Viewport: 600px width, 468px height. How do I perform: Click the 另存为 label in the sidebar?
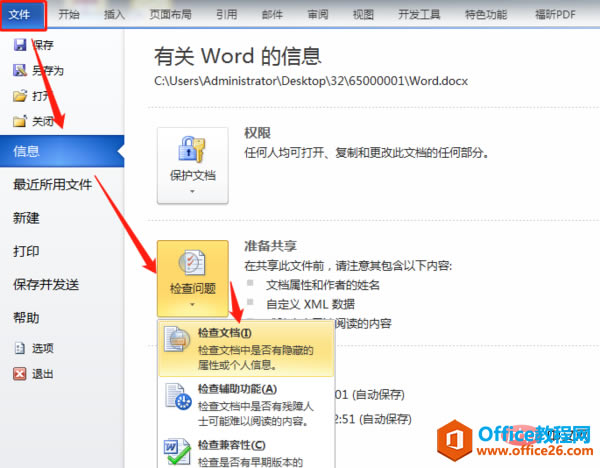tap(48, 70)
